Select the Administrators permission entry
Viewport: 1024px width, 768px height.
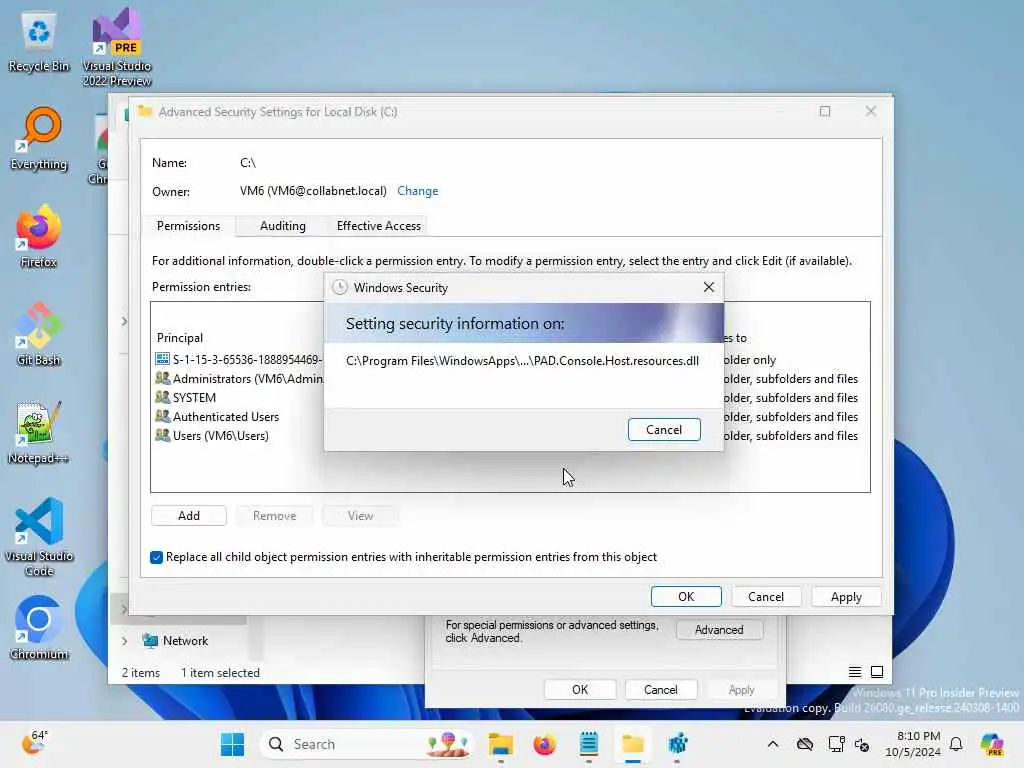click(x=238, y=379)
